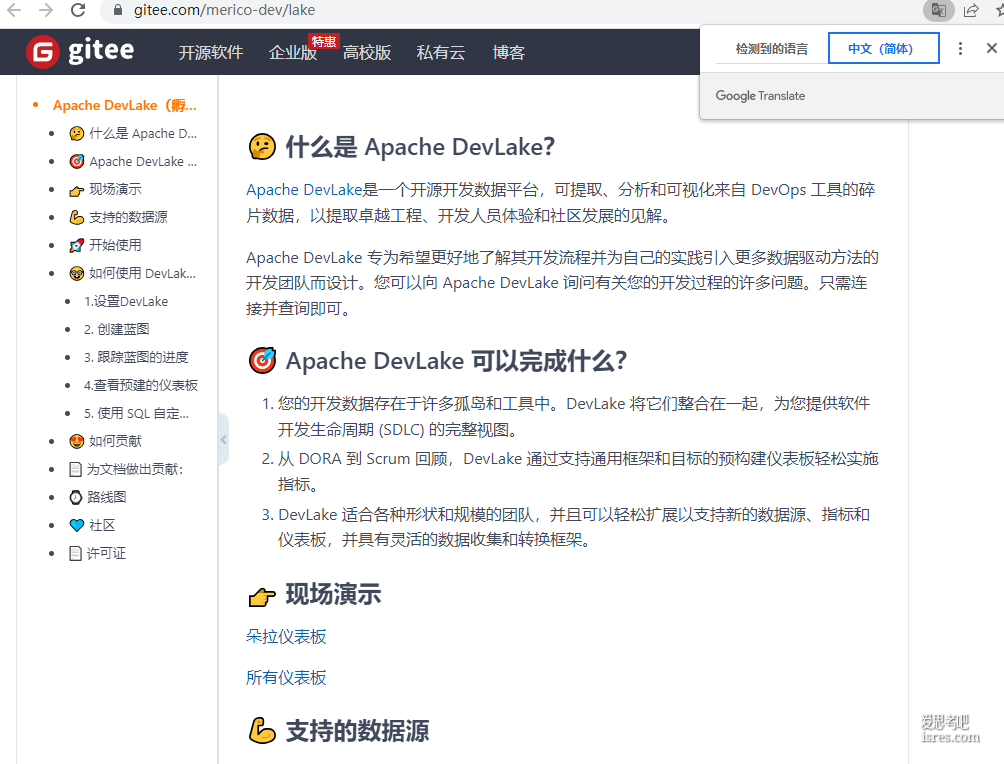Open 高校版 in Gitee navigation
1004x764 pixels.
coord(367,53)
